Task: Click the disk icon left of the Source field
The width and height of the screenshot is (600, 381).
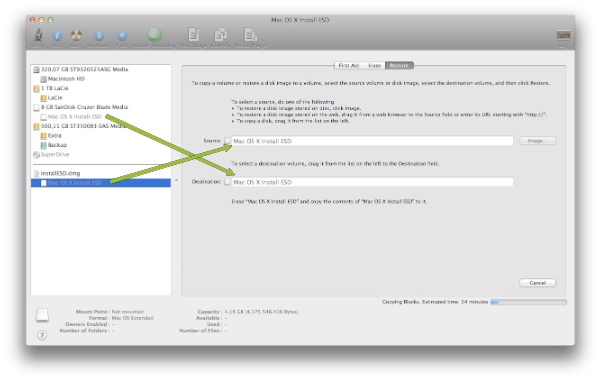Action: [x=227, y=141]
